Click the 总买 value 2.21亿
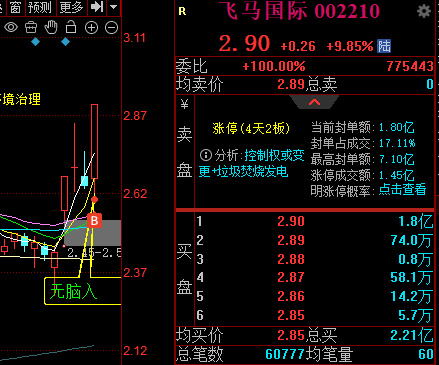The image size is (439, 365). tap(412, 335)
